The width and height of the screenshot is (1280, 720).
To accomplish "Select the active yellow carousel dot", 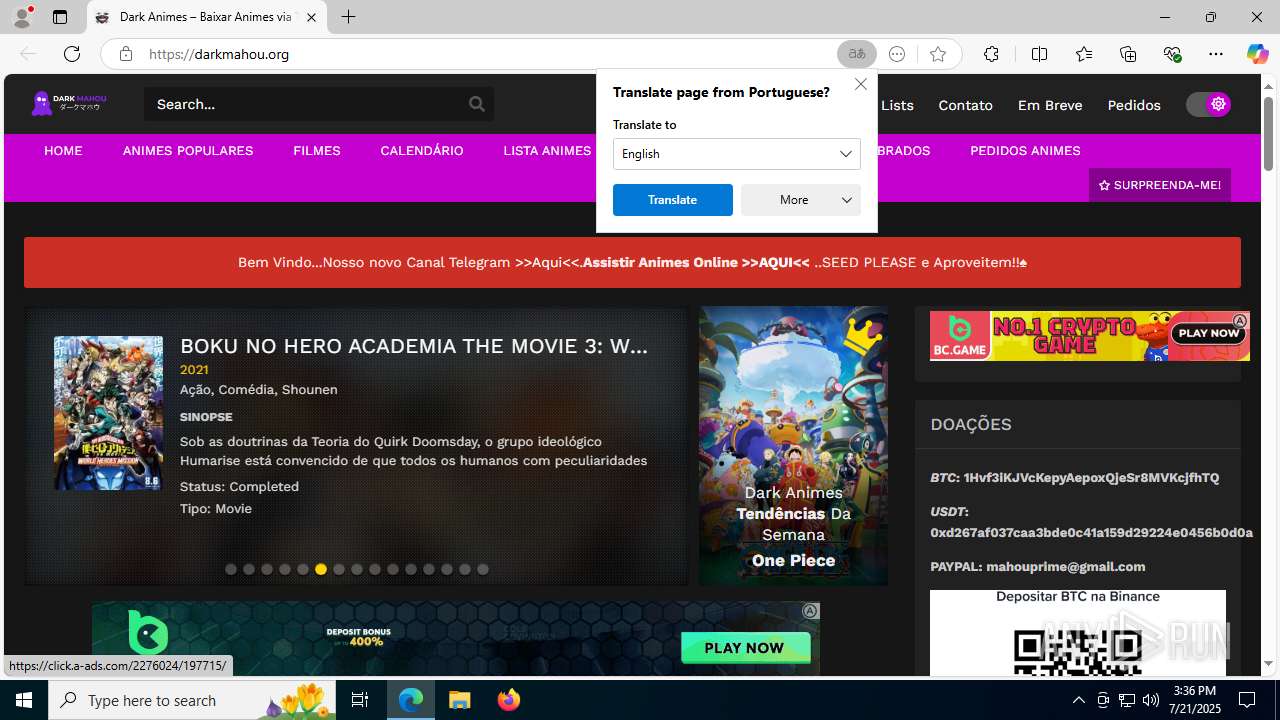I will pos(321,569).
